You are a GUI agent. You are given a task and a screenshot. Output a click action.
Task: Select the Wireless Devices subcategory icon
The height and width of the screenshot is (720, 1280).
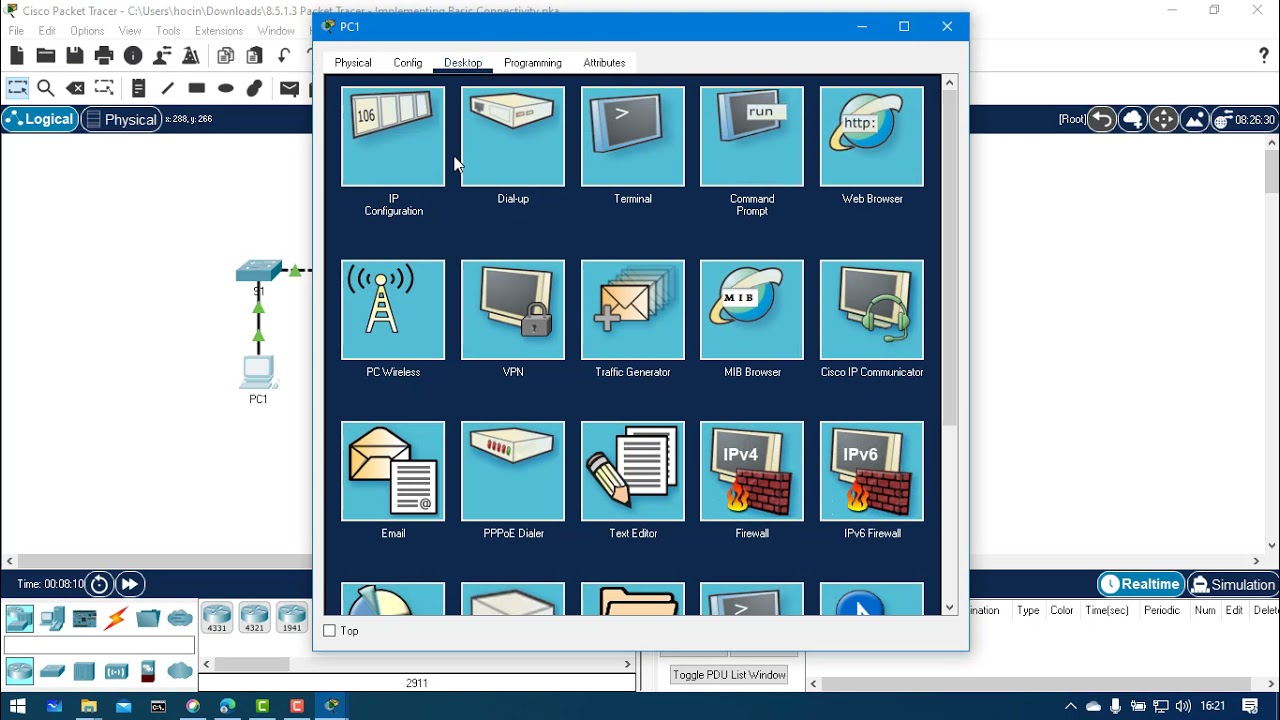pyautogui.click(x=116, y=671)
